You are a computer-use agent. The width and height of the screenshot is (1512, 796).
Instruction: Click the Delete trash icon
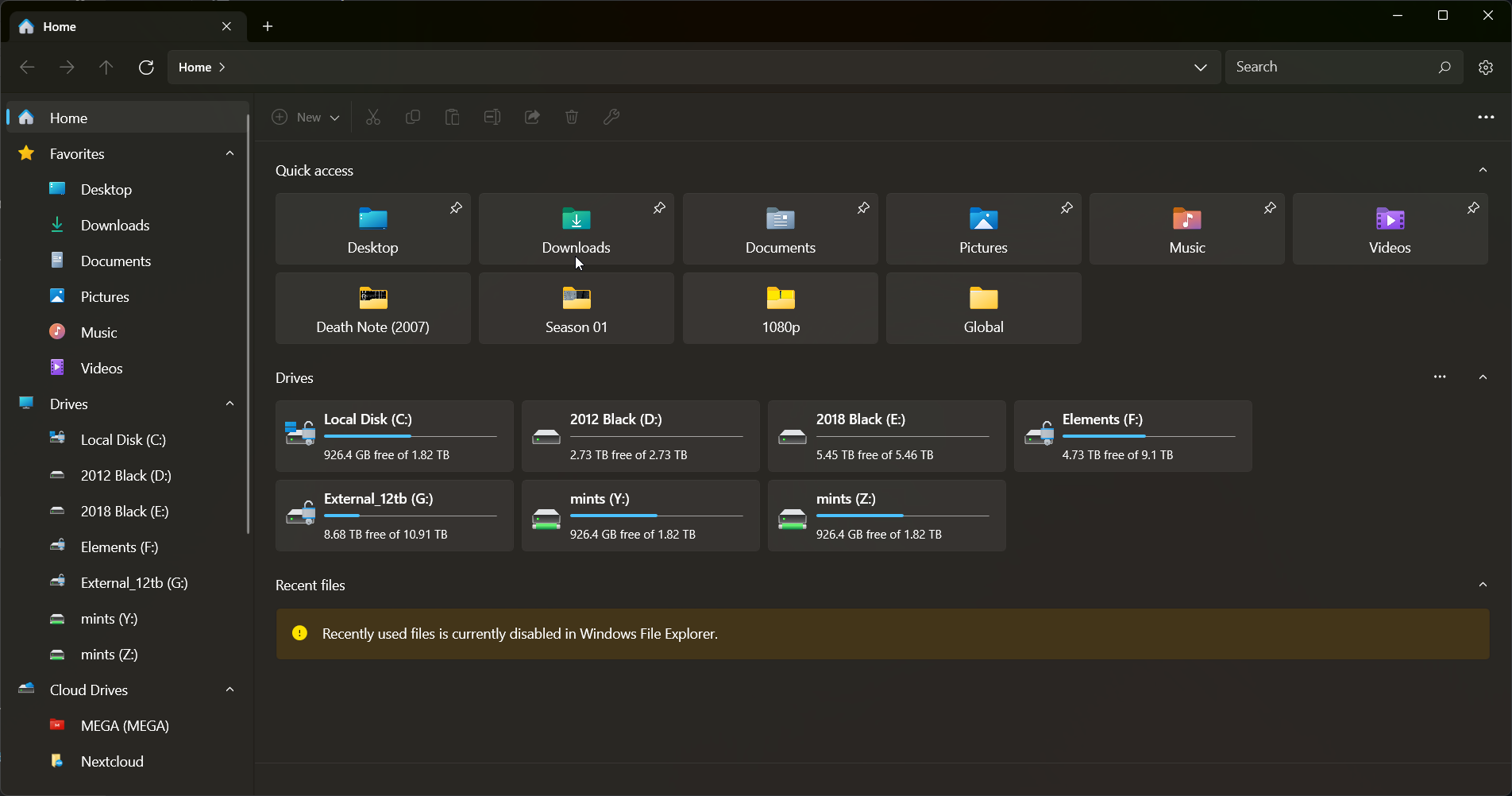click(572, 118)
